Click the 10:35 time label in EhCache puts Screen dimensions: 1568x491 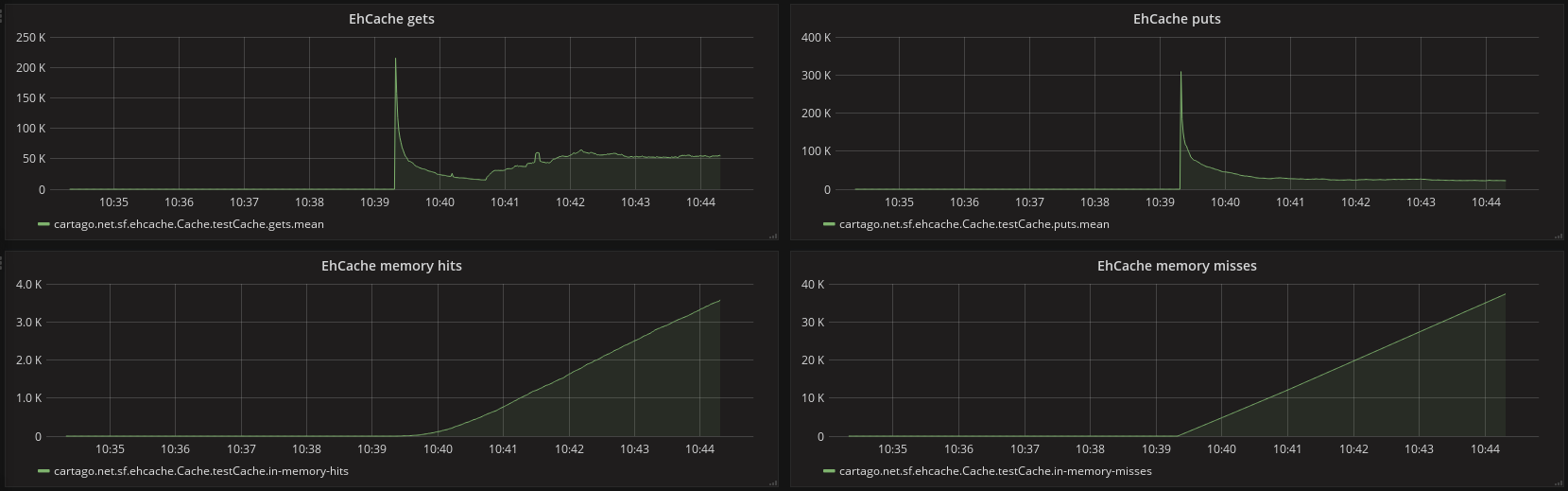[x=899, y=202]
